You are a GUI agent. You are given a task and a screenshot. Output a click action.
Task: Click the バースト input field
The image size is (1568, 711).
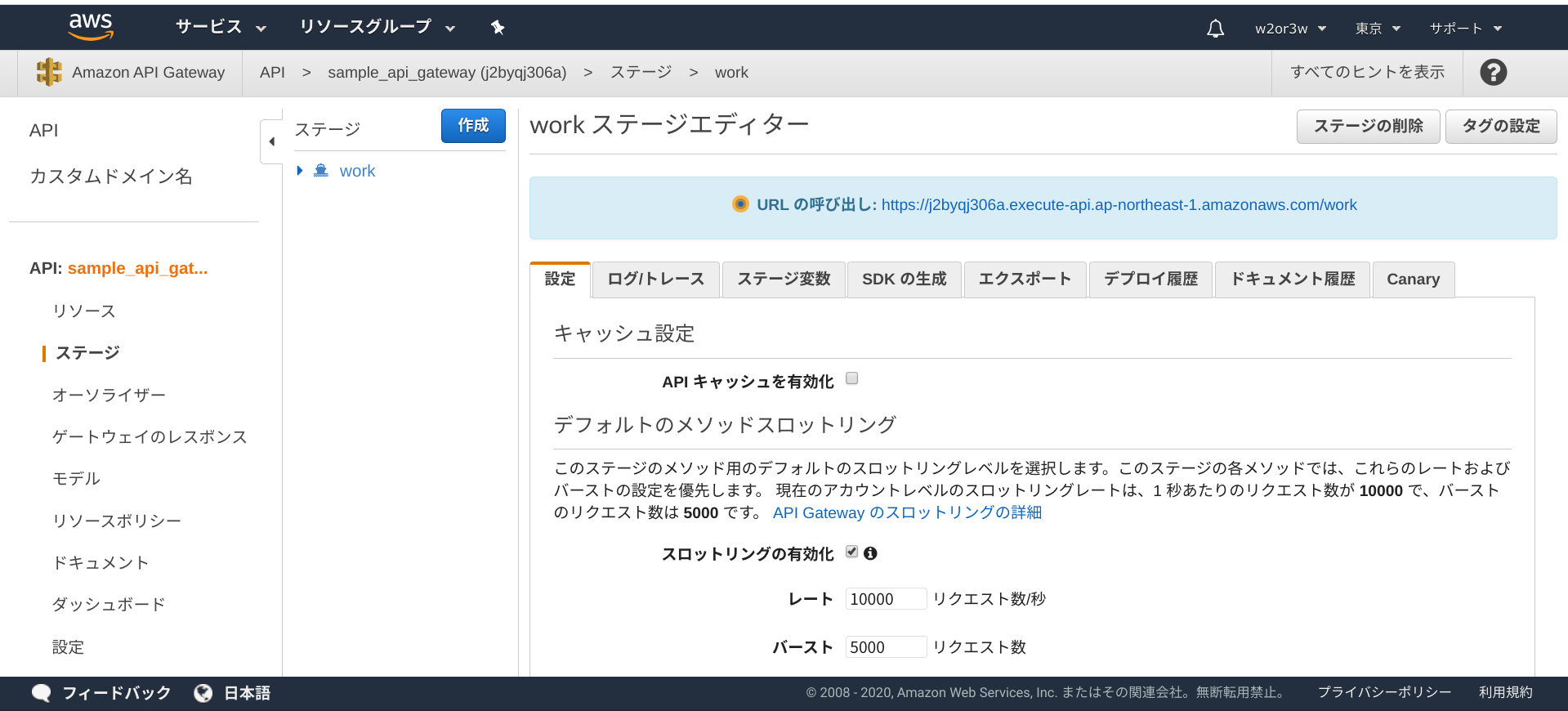pyautogui.click(x=886, y=647)
